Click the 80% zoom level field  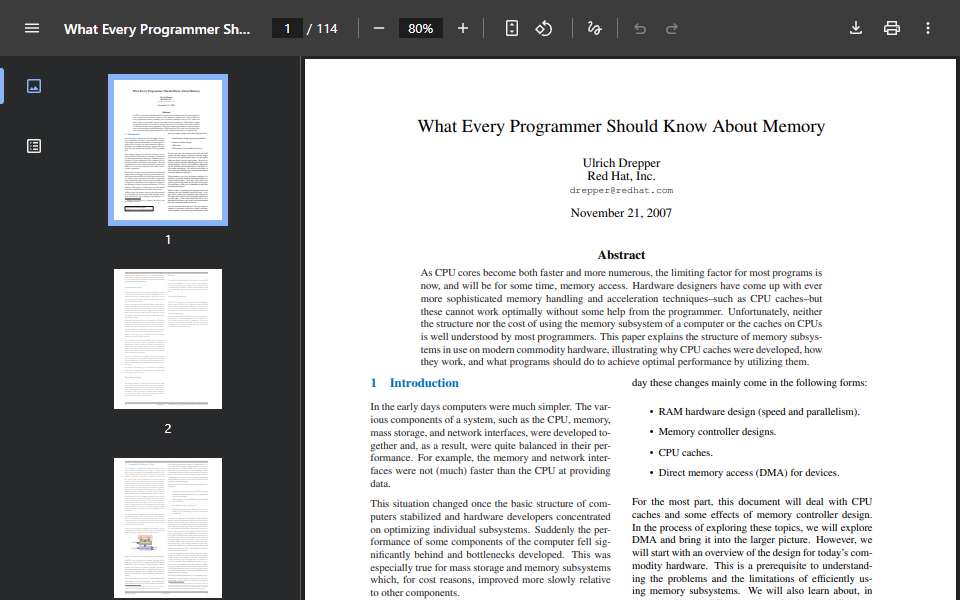click(x=421, y=28)
